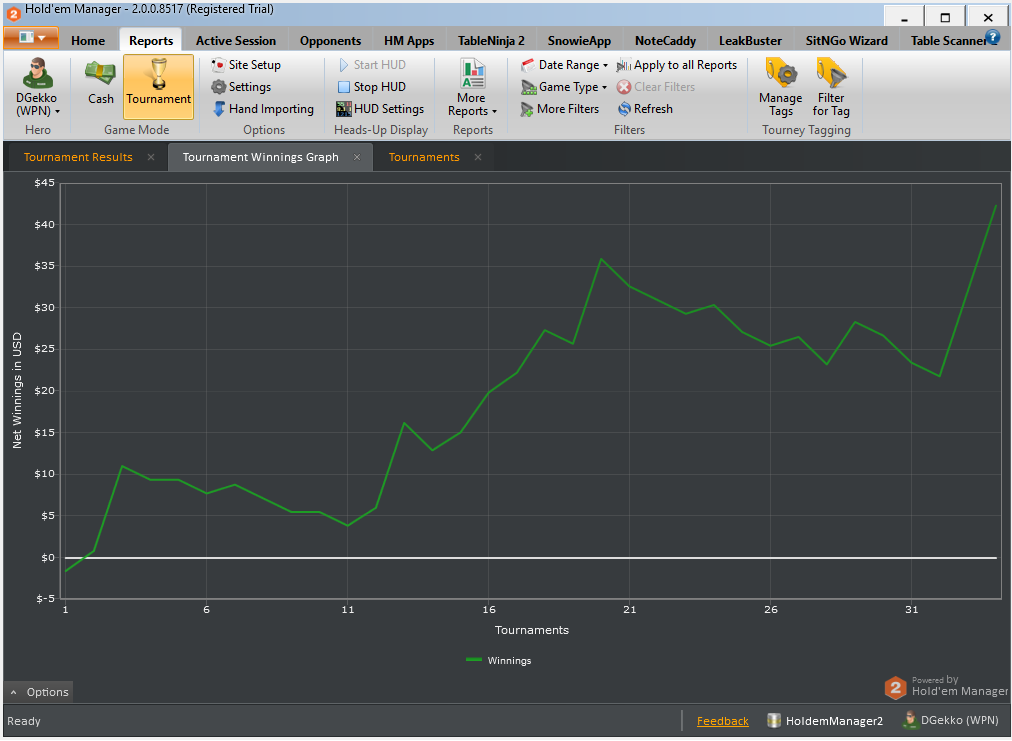
Task: Click the disabled Clear Filters button
Action: [656, 86]
